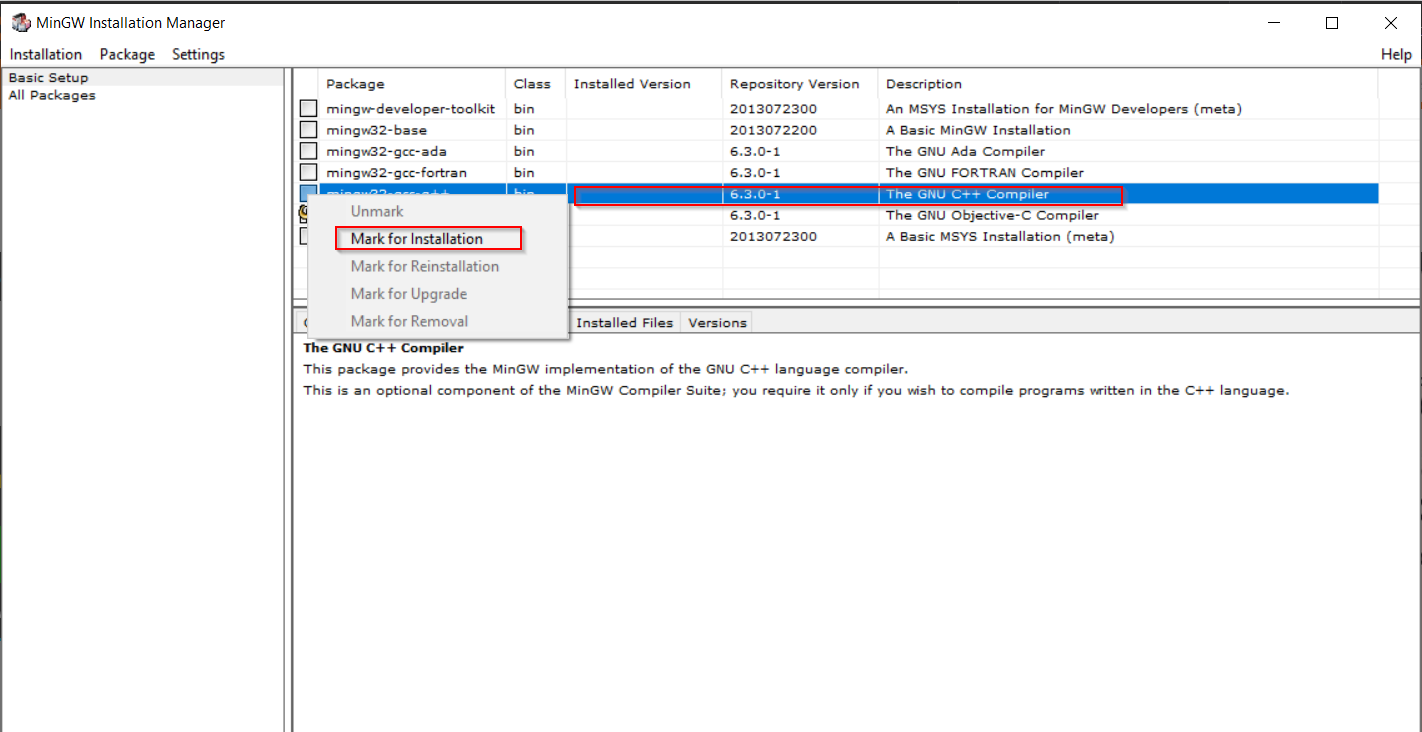Select the mingw-developer-toolkit package name
The height and width of the screenshot is (732, 1422).
tap(410, 109)
